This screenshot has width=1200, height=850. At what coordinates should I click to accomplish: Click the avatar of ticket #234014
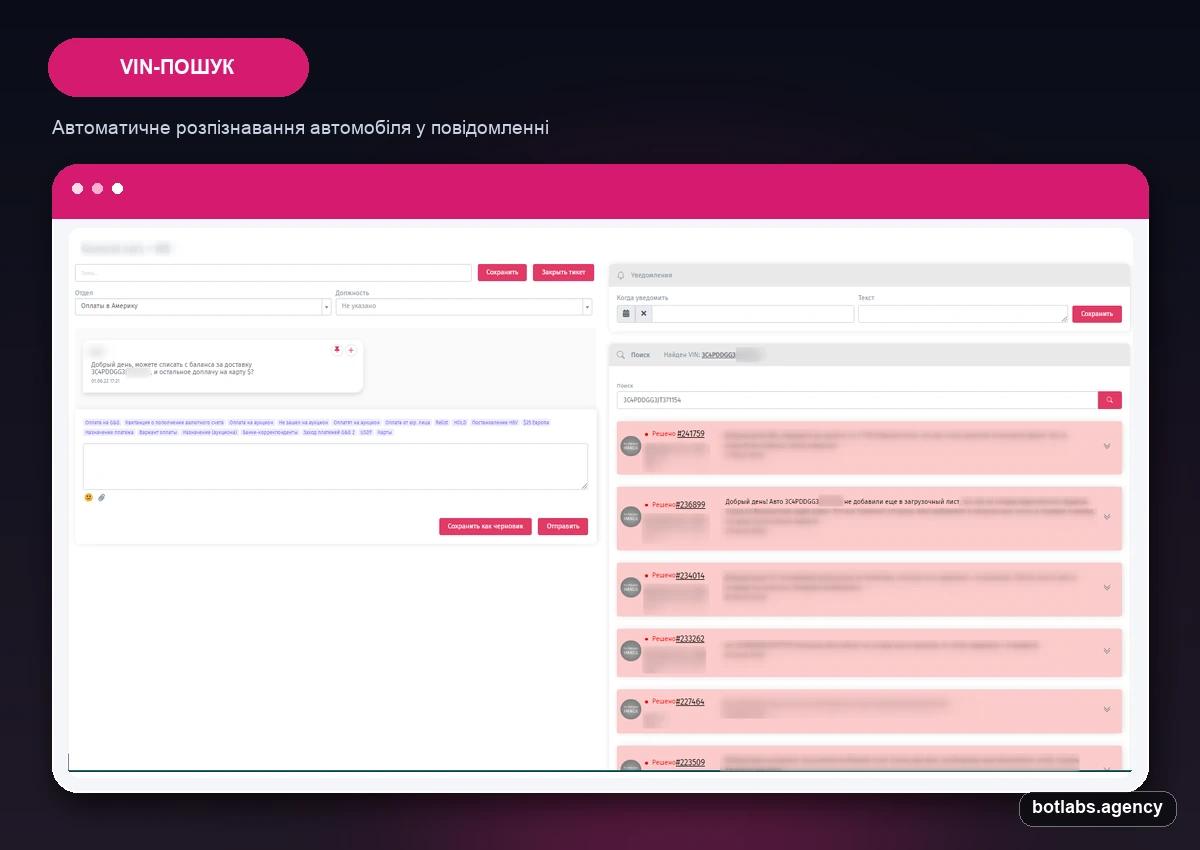pyautogui.click(x=631, y=589)
